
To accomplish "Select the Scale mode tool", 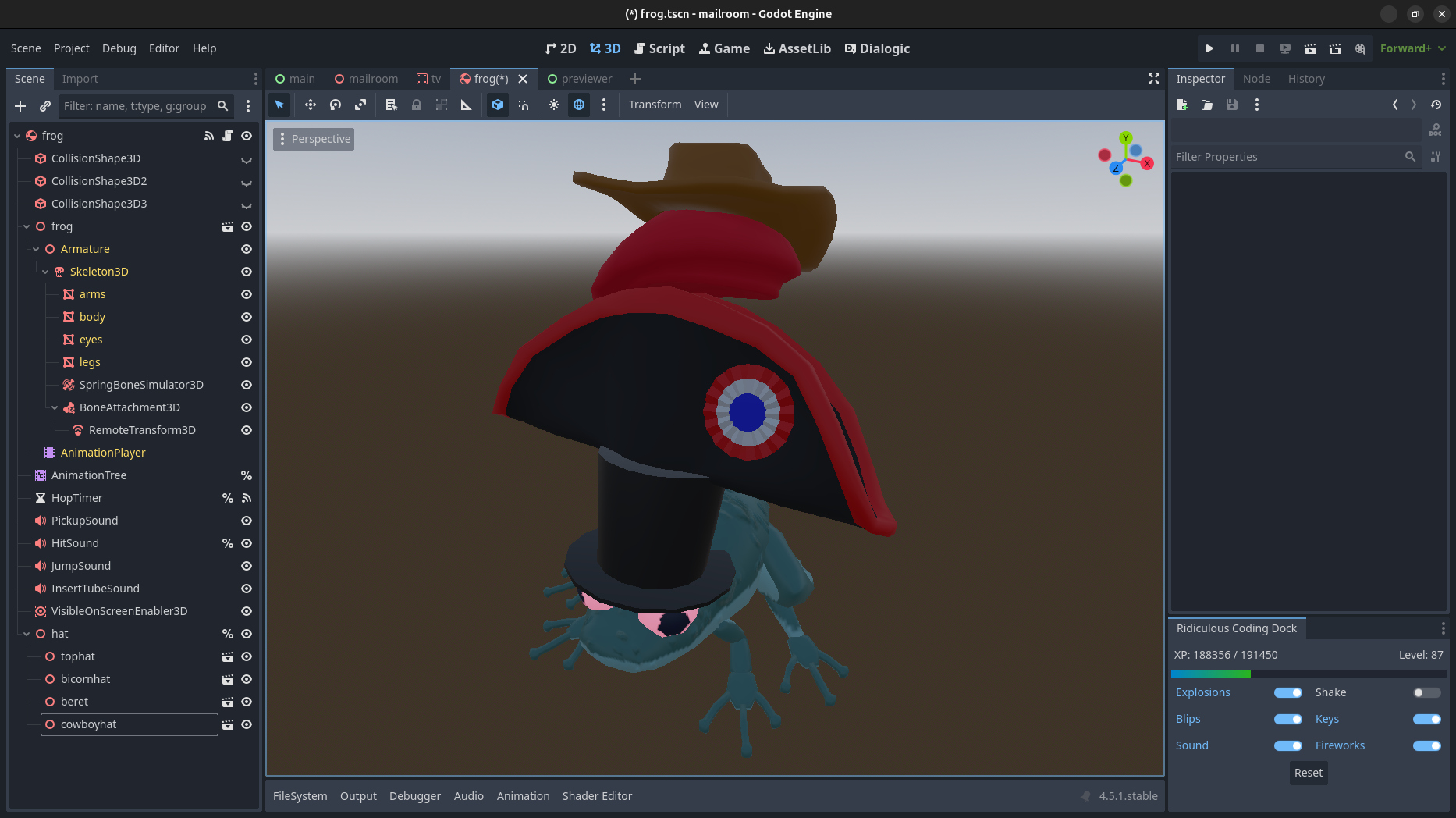I will point(360,105).
